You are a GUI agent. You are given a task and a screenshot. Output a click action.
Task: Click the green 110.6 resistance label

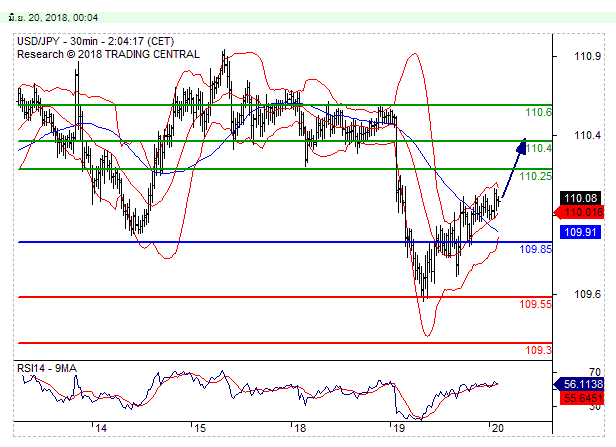538,112
